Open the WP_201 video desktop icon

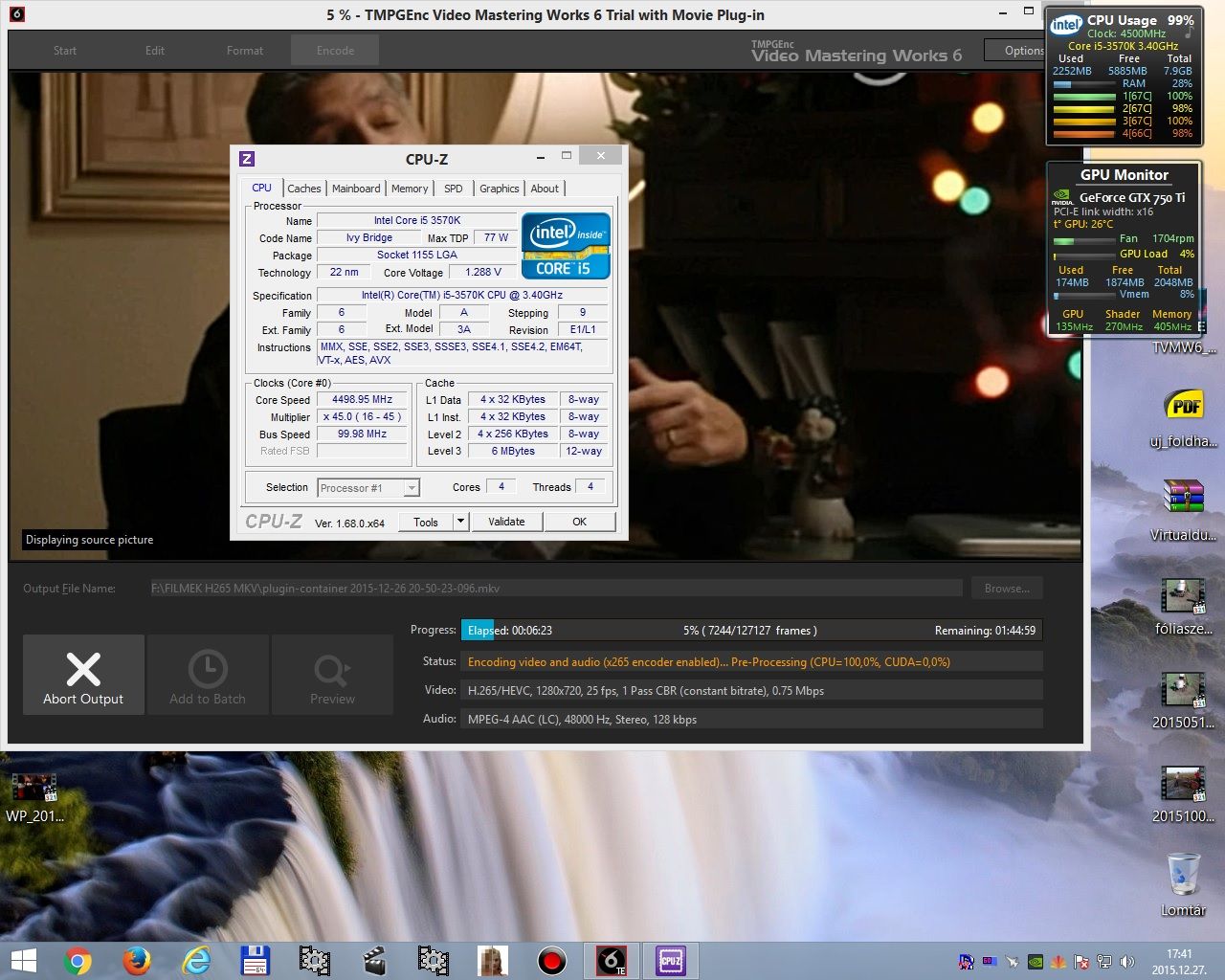pyautogui.click(x=34, y=797)
